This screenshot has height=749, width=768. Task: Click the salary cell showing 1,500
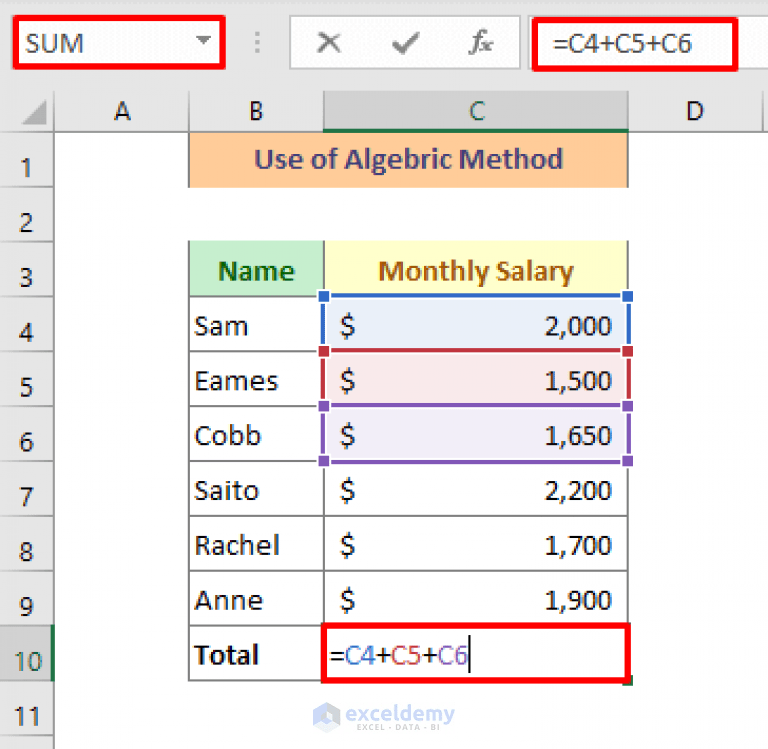pyautogui.click(x=476, y=379)
